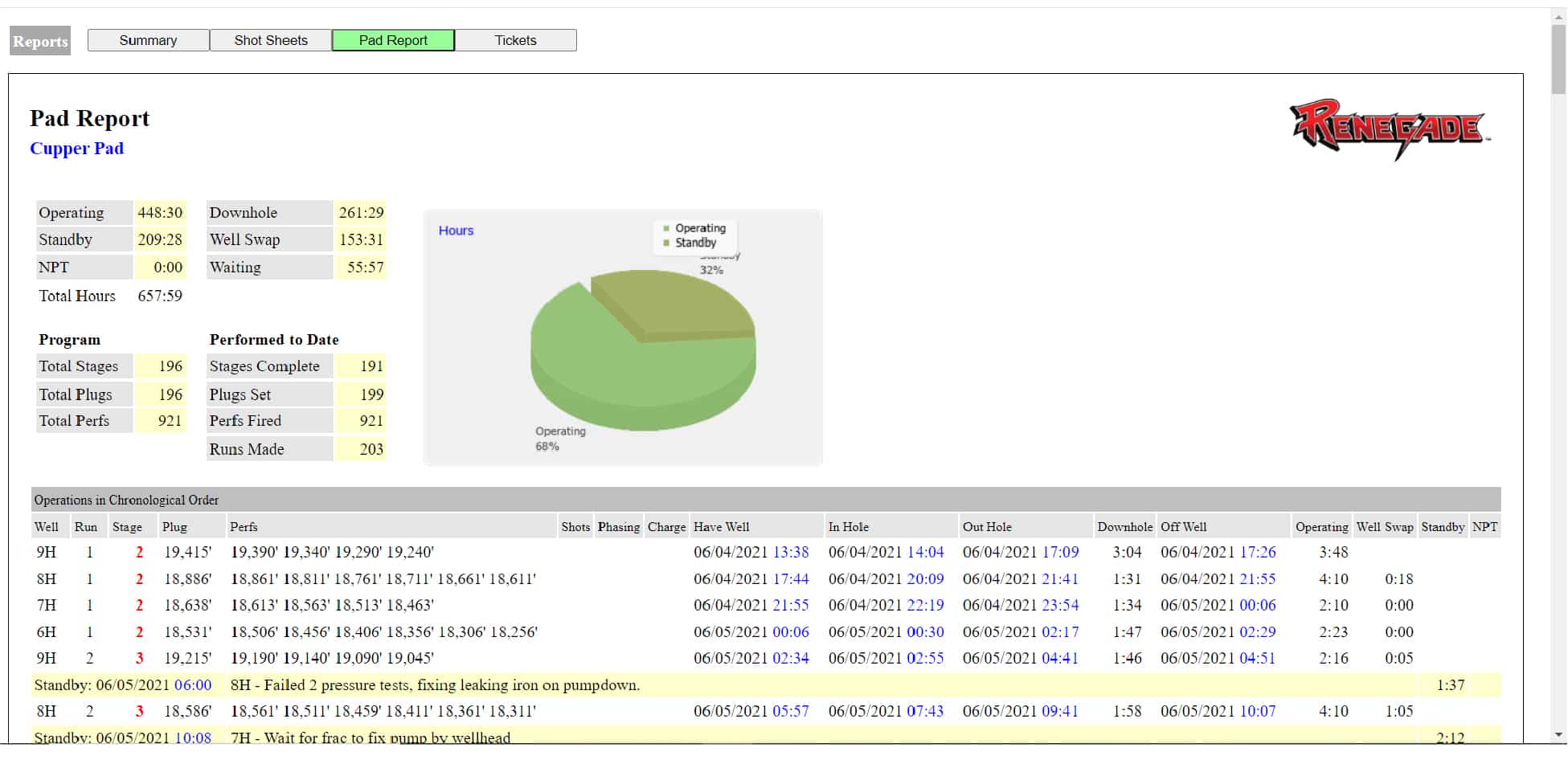Click the Standby time 06:00 link

click(x=193, y=685)
